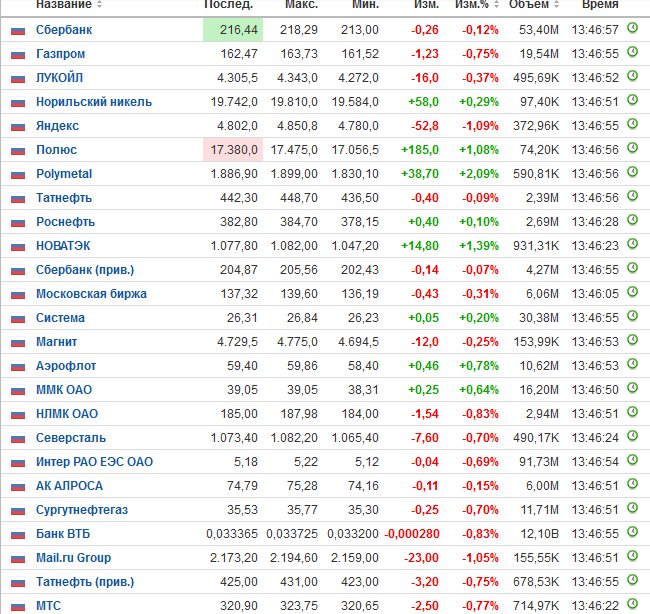This screenshot has width=650, height=614.
Task: Click the Polymetal change value +38,70
Action: coord(420,174)
